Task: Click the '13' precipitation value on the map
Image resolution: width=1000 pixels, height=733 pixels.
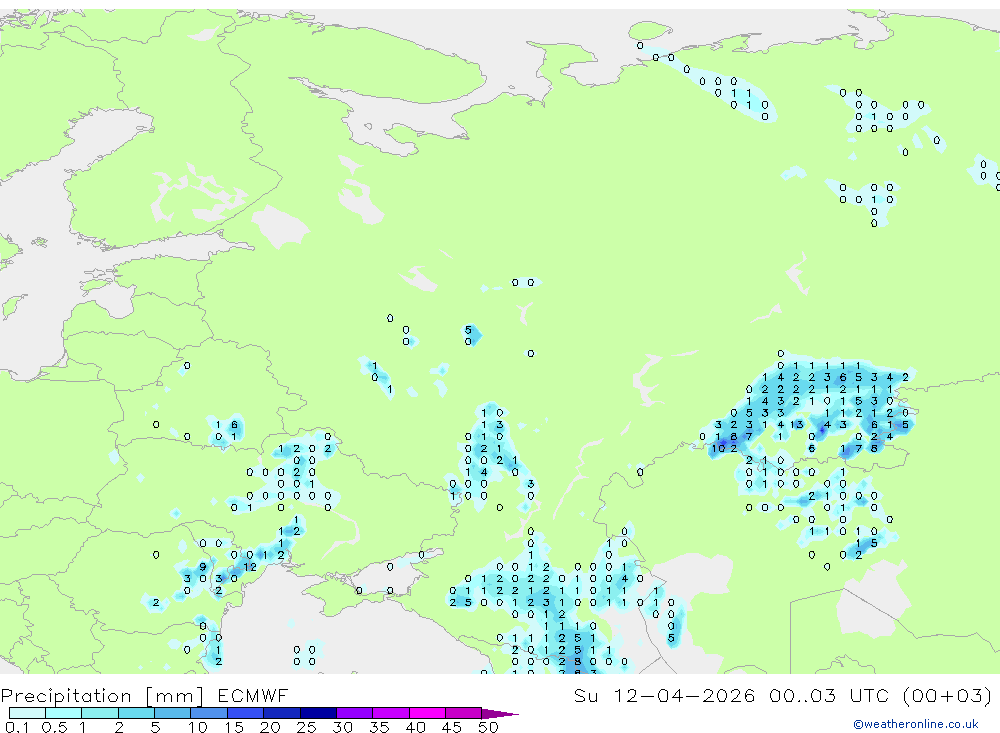Action: 797,425
